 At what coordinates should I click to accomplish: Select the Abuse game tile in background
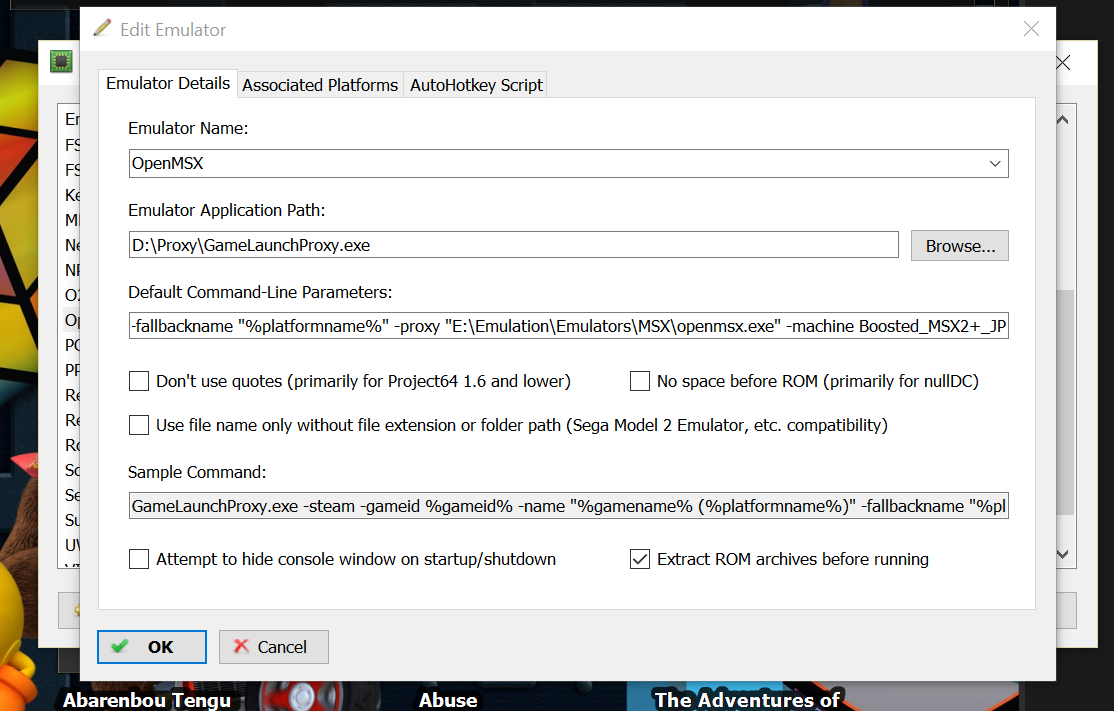(448, 700)
